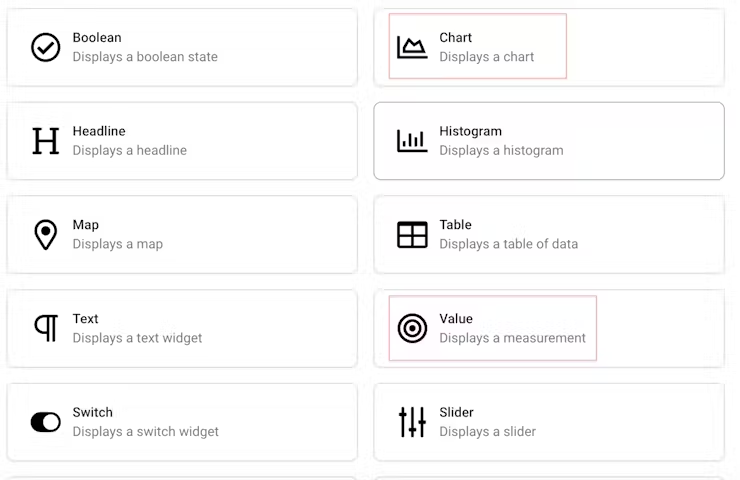Image resolution: width=740 pixels, height=480 pixels.
Task: Choose the Boolean widget label
Action: [x=97, y=38]
